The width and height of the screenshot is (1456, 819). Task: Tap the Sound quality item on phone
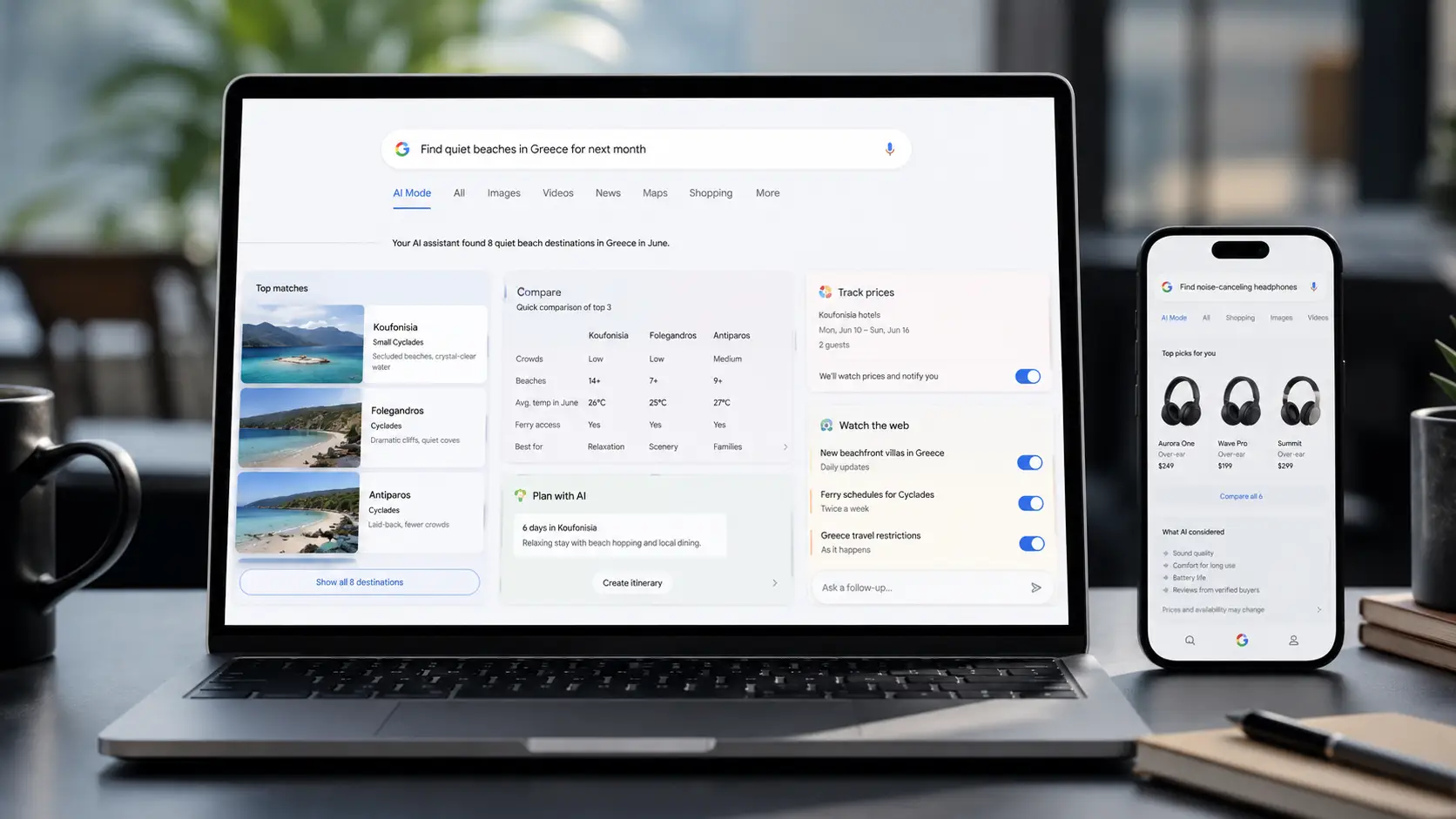click(x=1192, y=553)
